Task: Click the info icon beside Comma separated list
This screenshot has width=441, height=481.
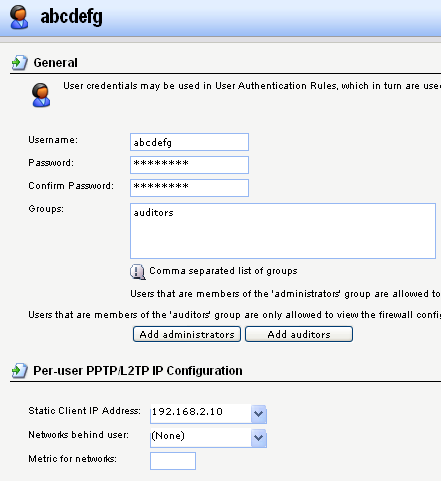Action: pyautogui.click(x=138, y=272)
